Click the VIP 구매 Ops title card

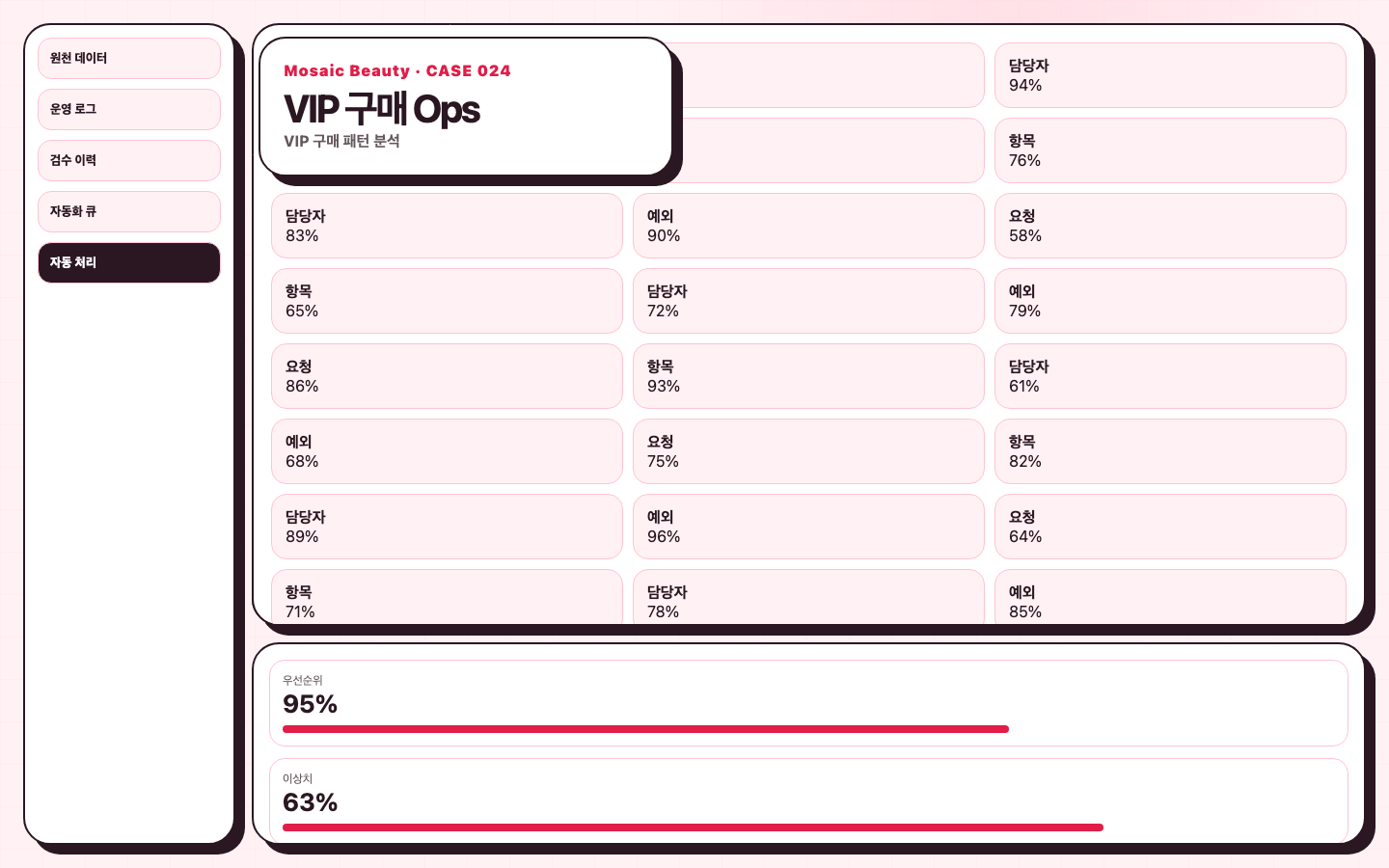(466, 107)
